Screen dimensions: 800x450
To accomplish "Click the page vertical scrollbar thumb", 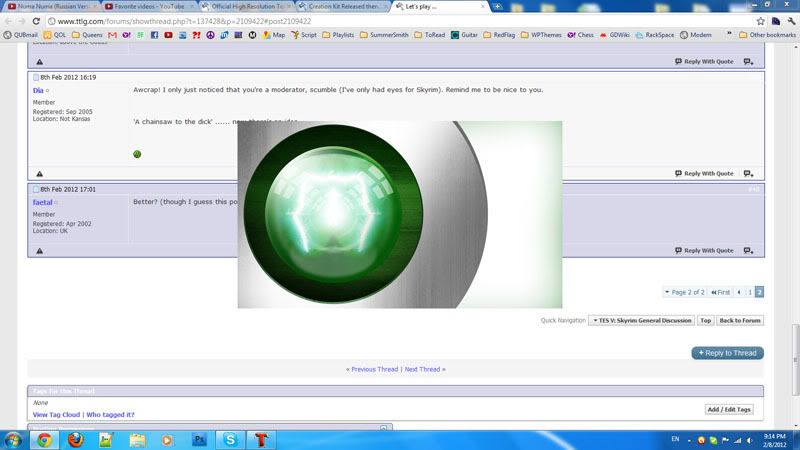I will click(x=795, y=359).
